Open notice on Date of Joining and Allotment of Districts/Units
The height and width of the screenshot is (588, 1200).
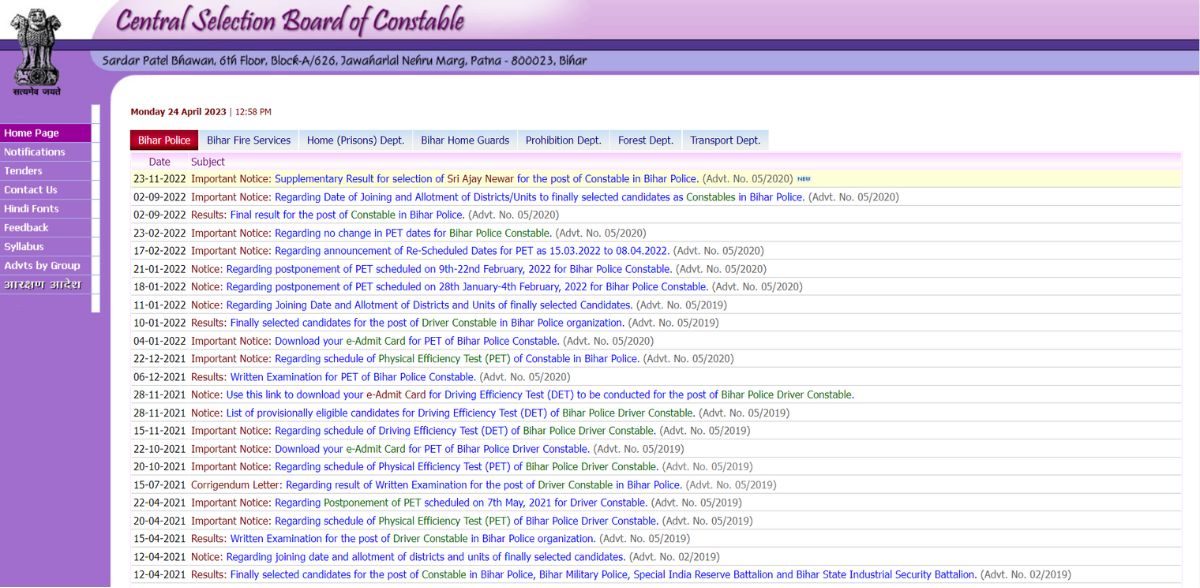[x=539, y=197]
